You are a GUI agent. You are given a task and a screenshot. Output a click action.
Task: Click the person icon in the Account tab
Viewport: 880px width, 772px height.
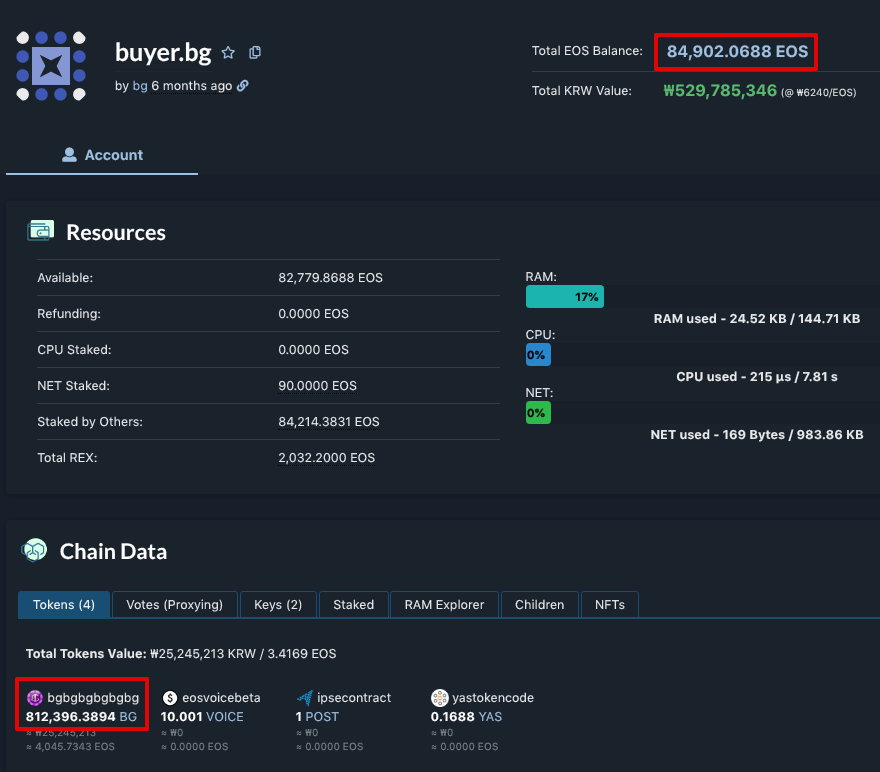pyautogui.click(x=69, y=155)
